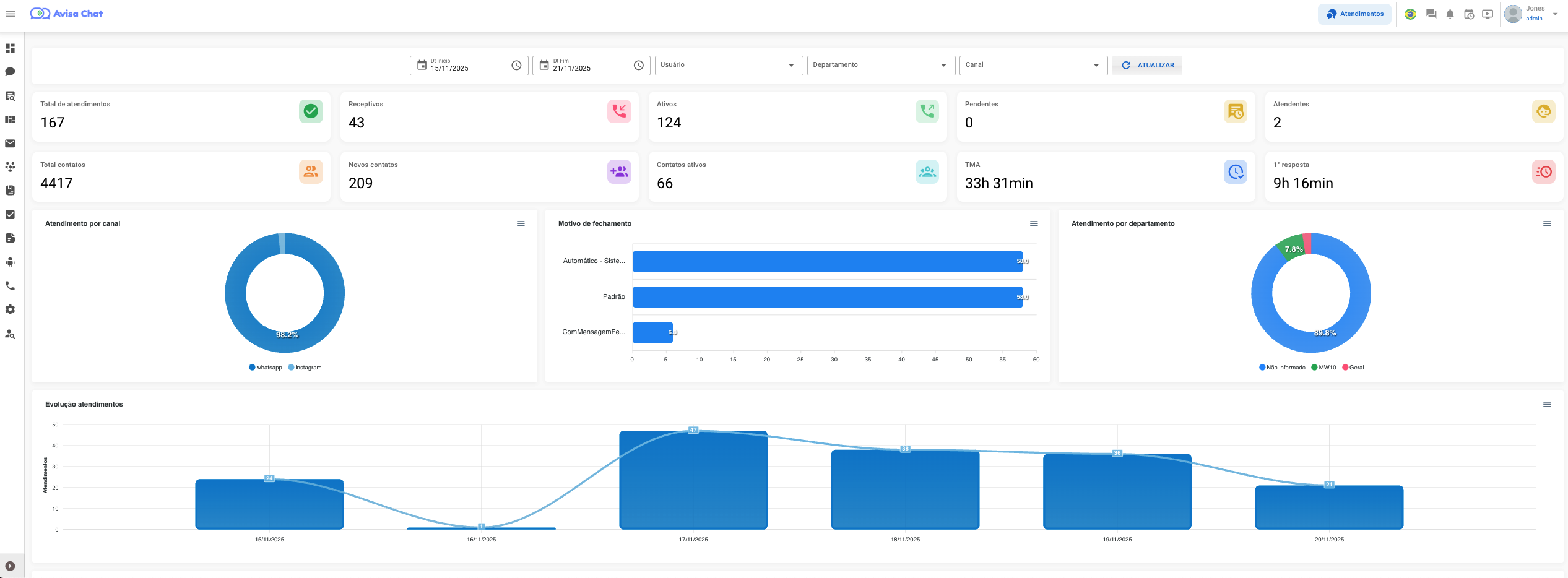Viewport: 1568px width, 578px height.
Task: Open the chat bubble icon in the sidebar
Action: (10, 72)
